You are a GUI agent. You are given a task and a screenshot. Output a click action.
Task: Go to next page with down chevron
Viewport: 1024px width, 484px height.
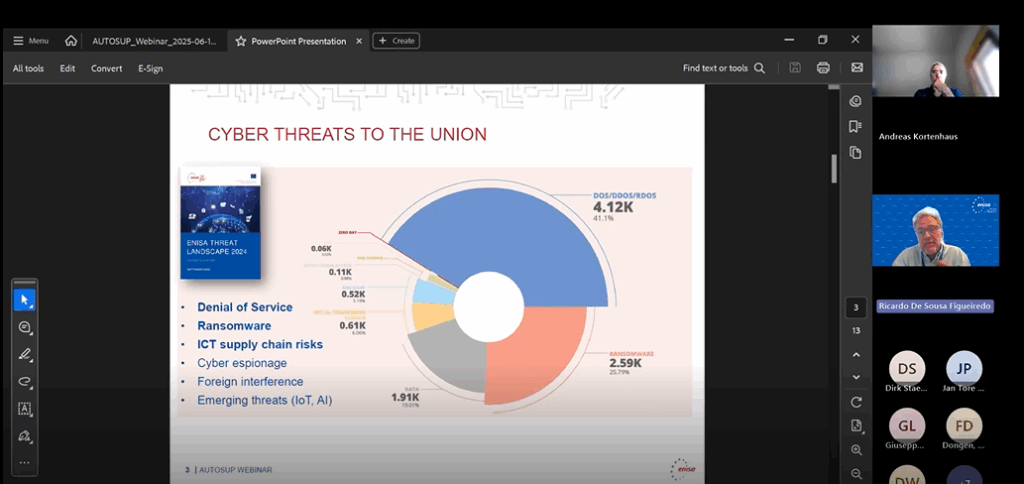856,377
